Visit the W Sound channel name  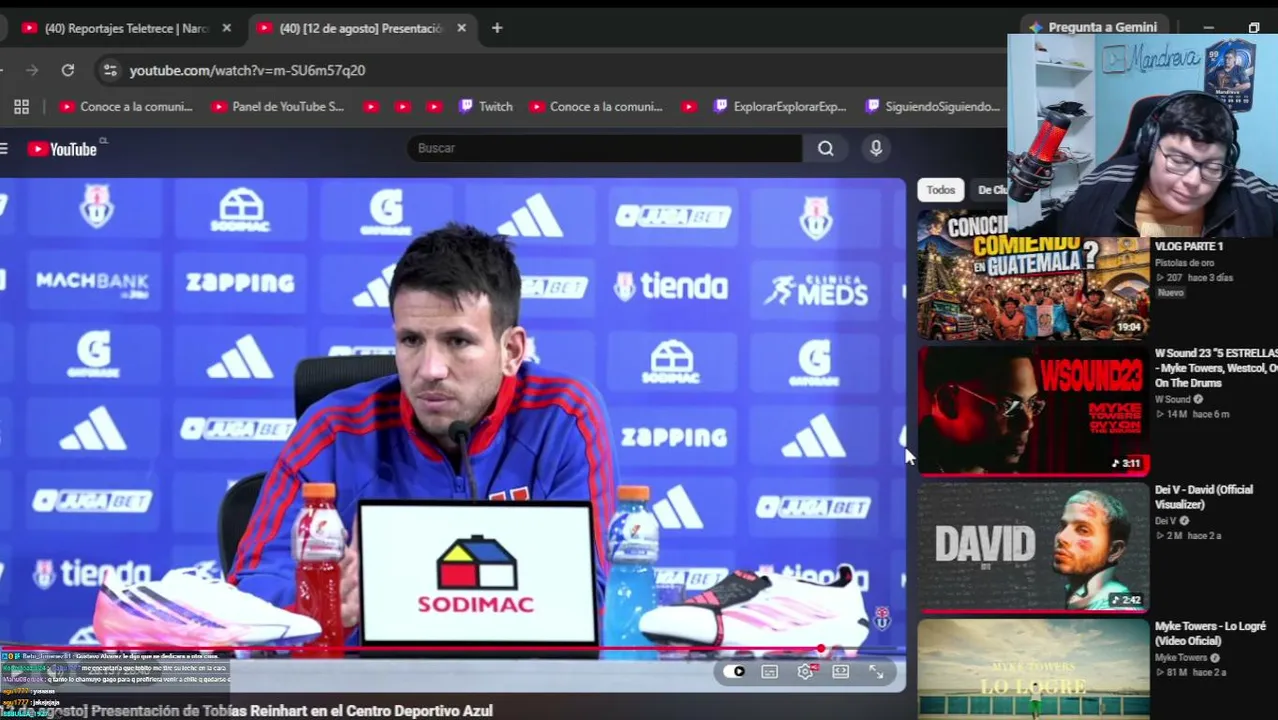pyautogui.click(x=1175, y=399)
